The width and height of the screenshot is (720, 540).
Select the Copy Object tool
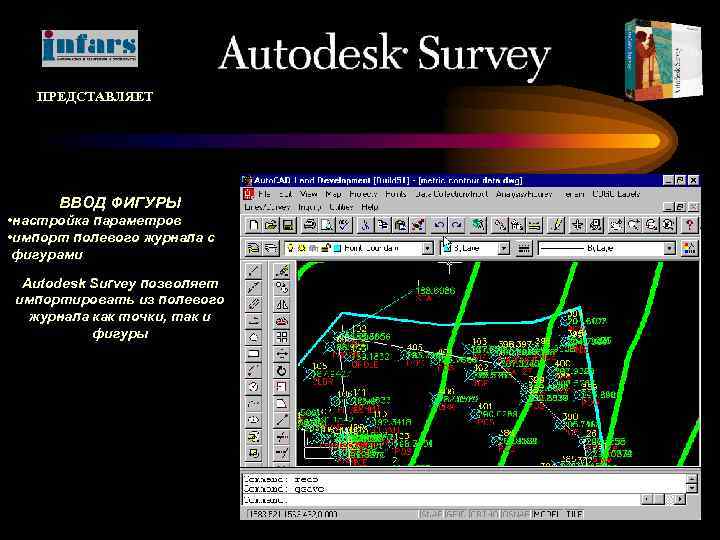(x=282, y=288)
